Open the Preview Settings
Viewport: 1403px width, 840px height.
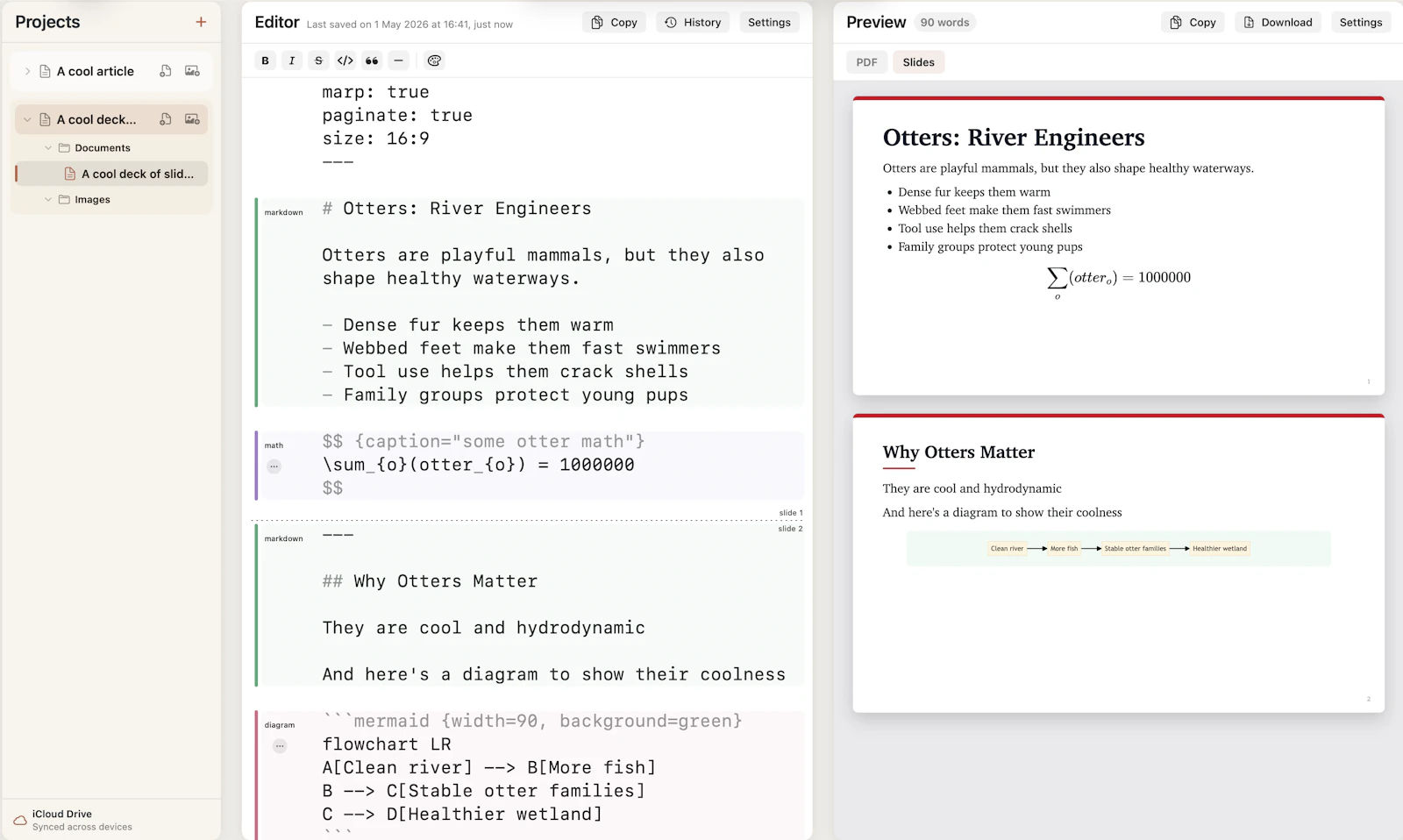click(x=1360, y=23)
